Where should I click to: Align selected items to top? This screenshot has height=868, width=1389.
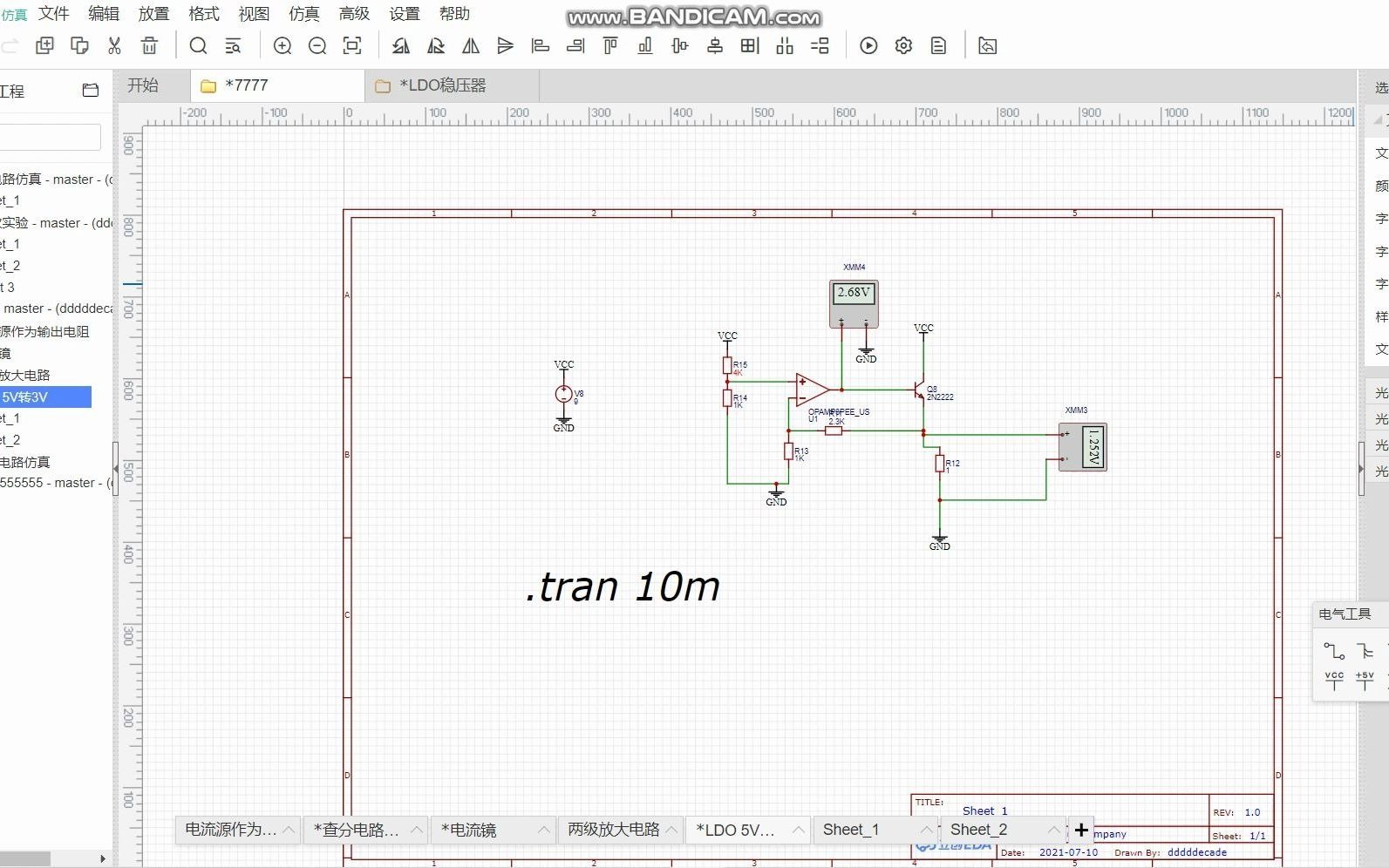(x=610, y=45)
